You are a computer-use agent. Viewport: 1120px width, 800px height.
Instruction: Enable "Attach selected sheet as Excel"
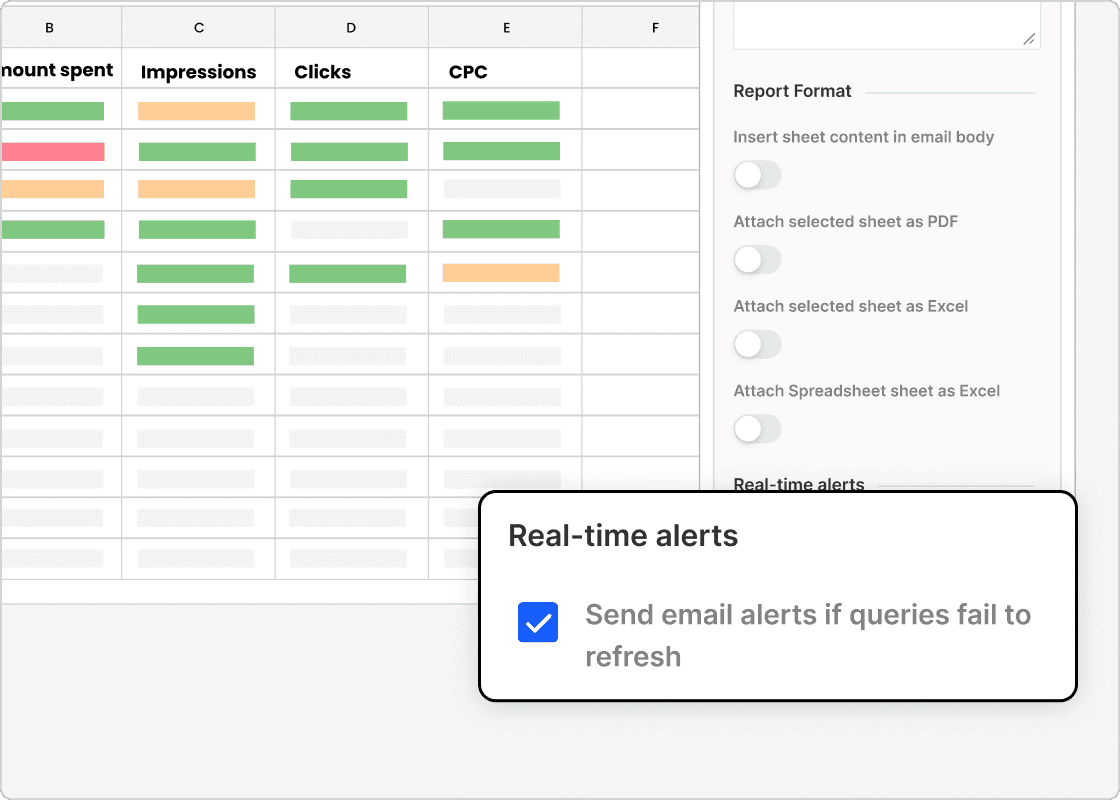click(757, 344)
